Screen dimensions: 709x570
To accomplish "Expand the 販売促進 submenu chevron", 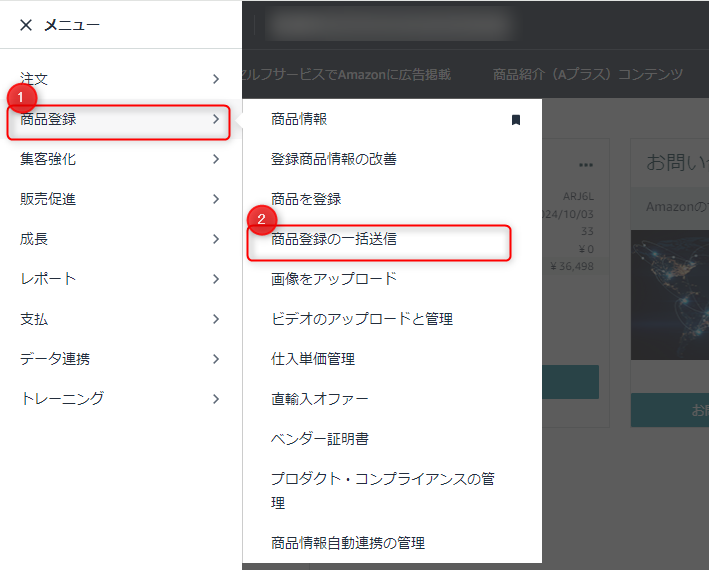I will (216, 199).
